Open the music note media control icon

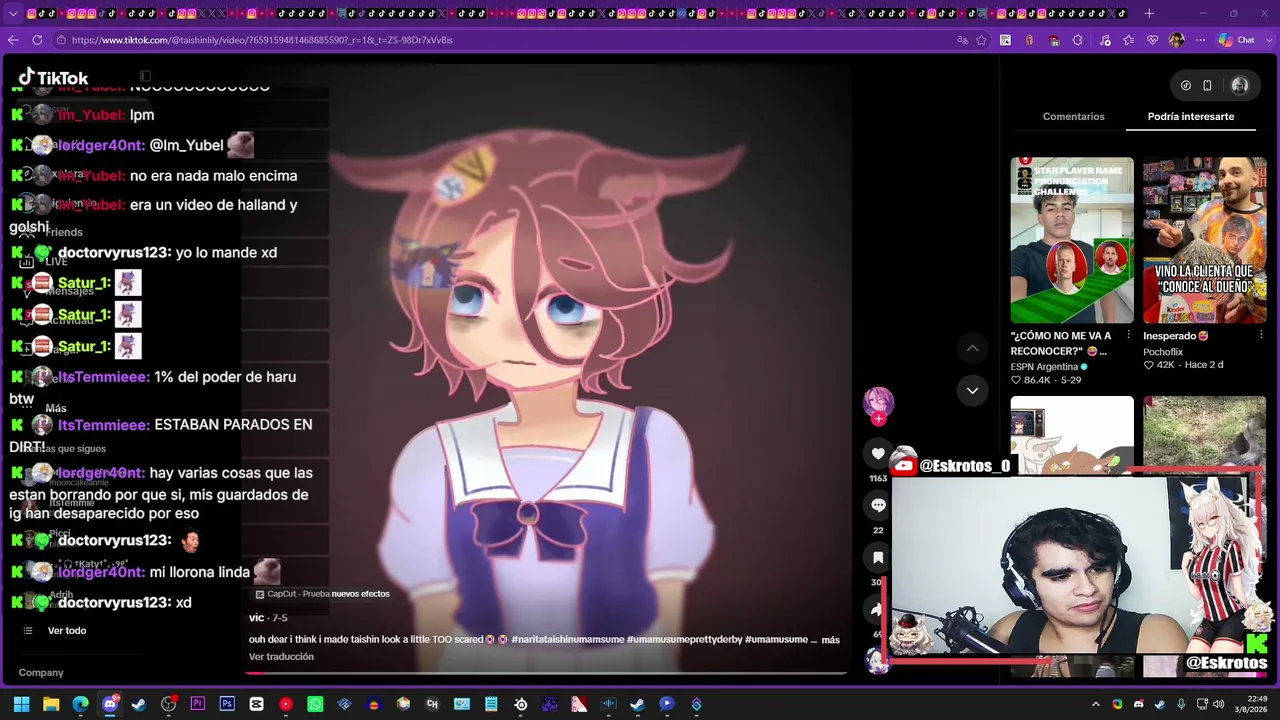pos(1103,40)
